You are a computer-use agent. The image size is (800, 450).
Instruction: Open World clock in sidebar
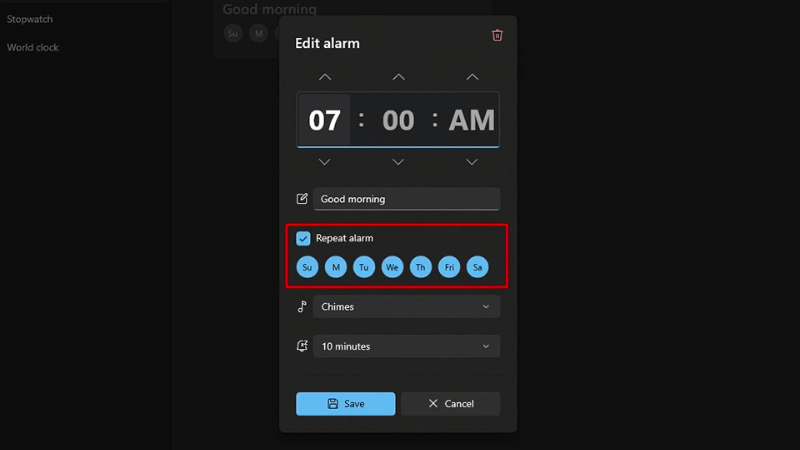(33, 47)
